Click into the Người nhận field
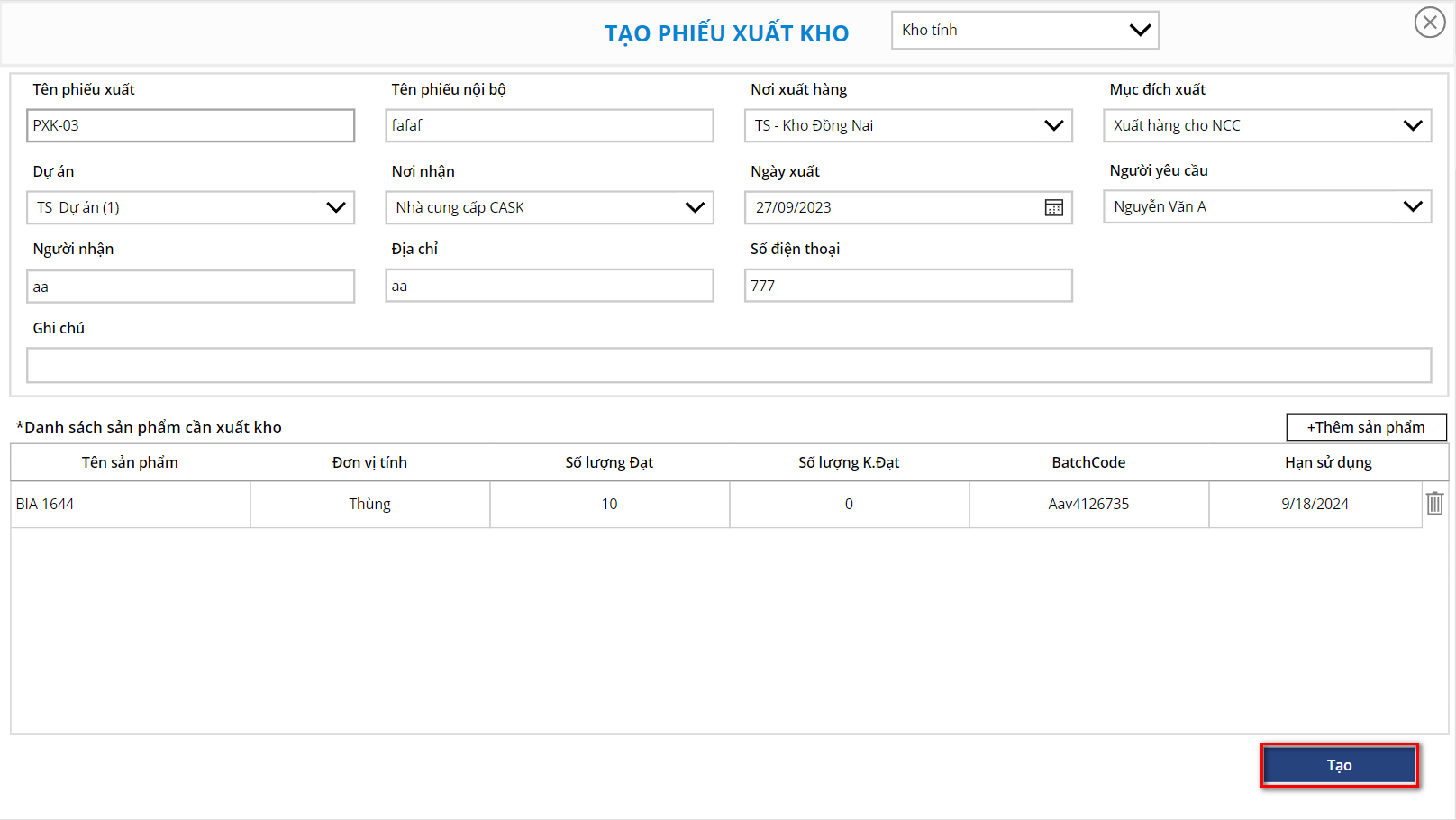This screenshot has width=1456, height=820. pyautogui.click(x=190, y=287)
